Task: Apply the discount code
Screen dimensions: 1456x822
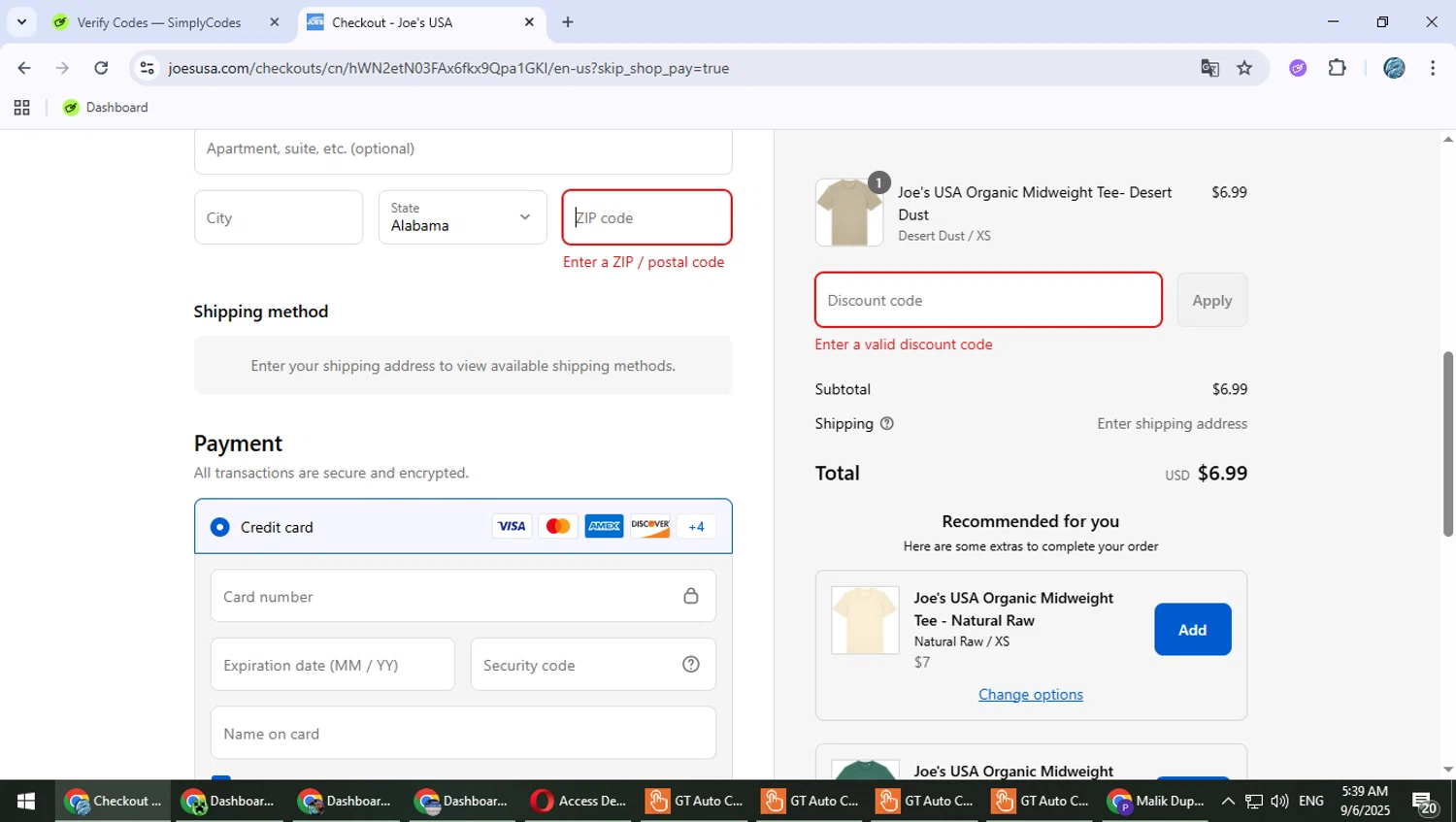Action: tap(1212, 300)
